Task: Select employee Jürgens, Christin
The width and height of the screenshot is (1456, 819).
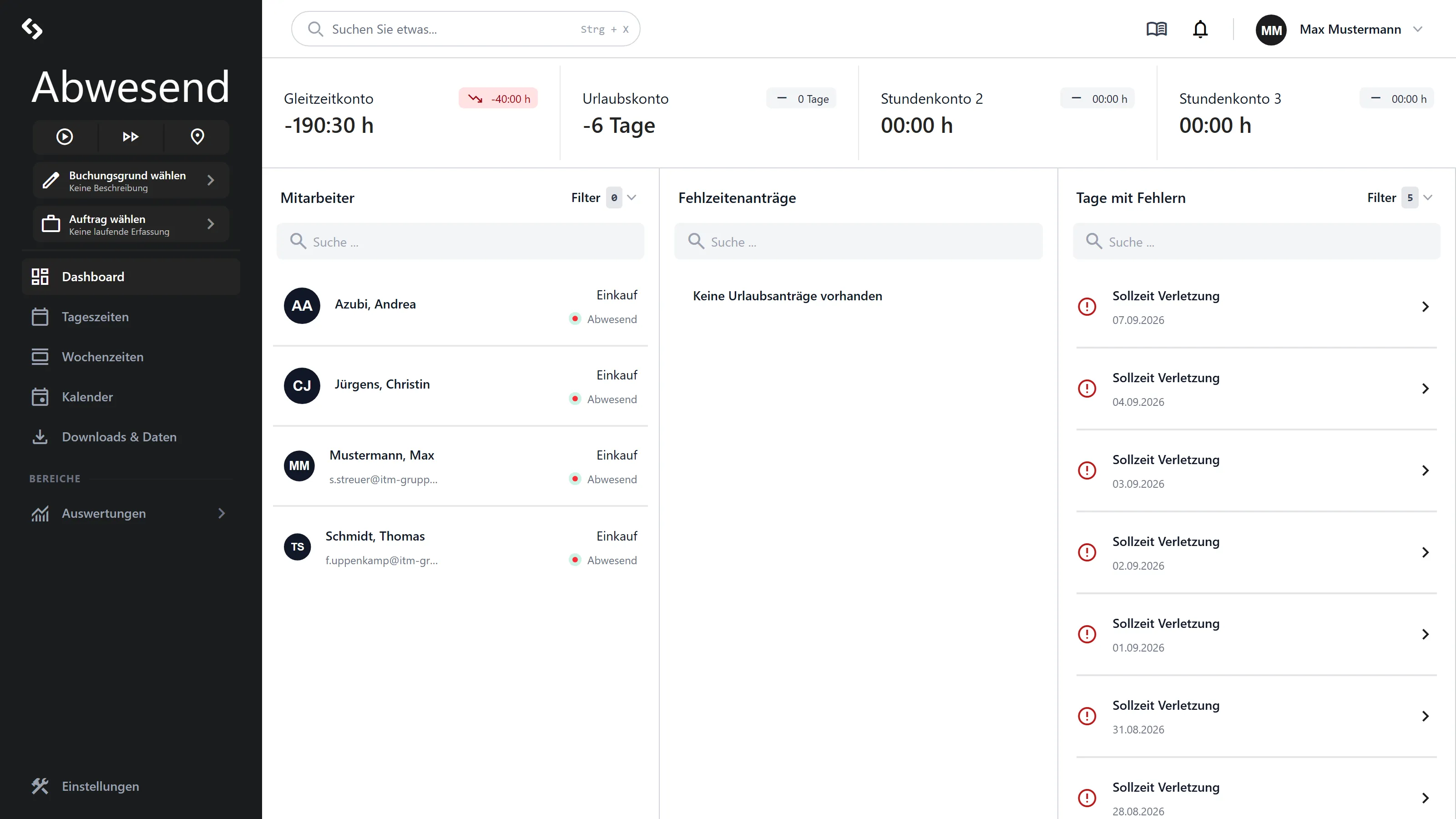Action: (x=460, y=386)
